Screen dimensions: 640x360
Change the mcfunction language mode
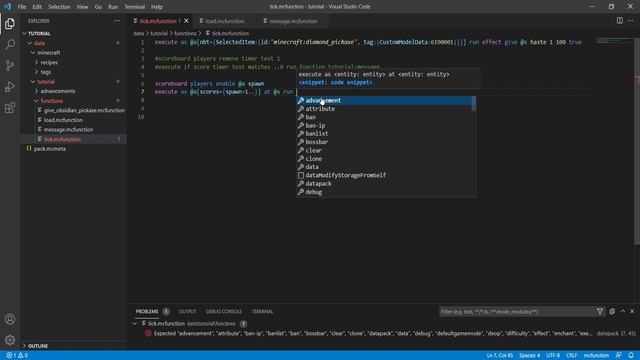tap(596, 356)
